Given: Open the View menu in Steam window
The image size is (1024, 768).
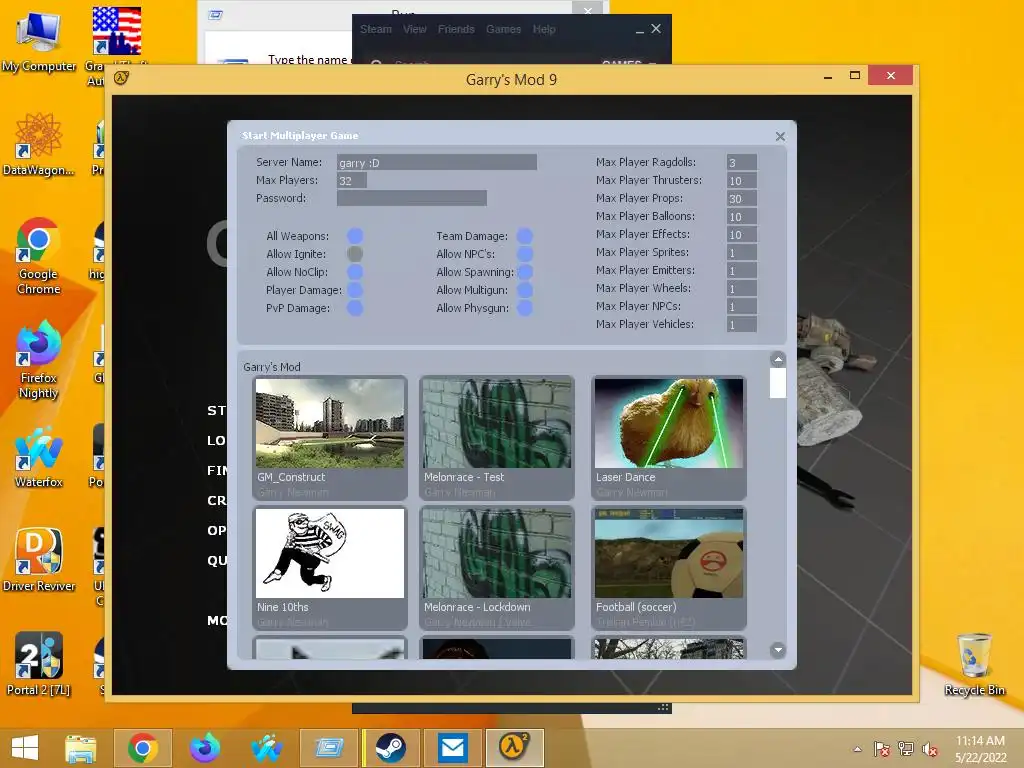Looking at the screenshot, I should coord(414,29).
